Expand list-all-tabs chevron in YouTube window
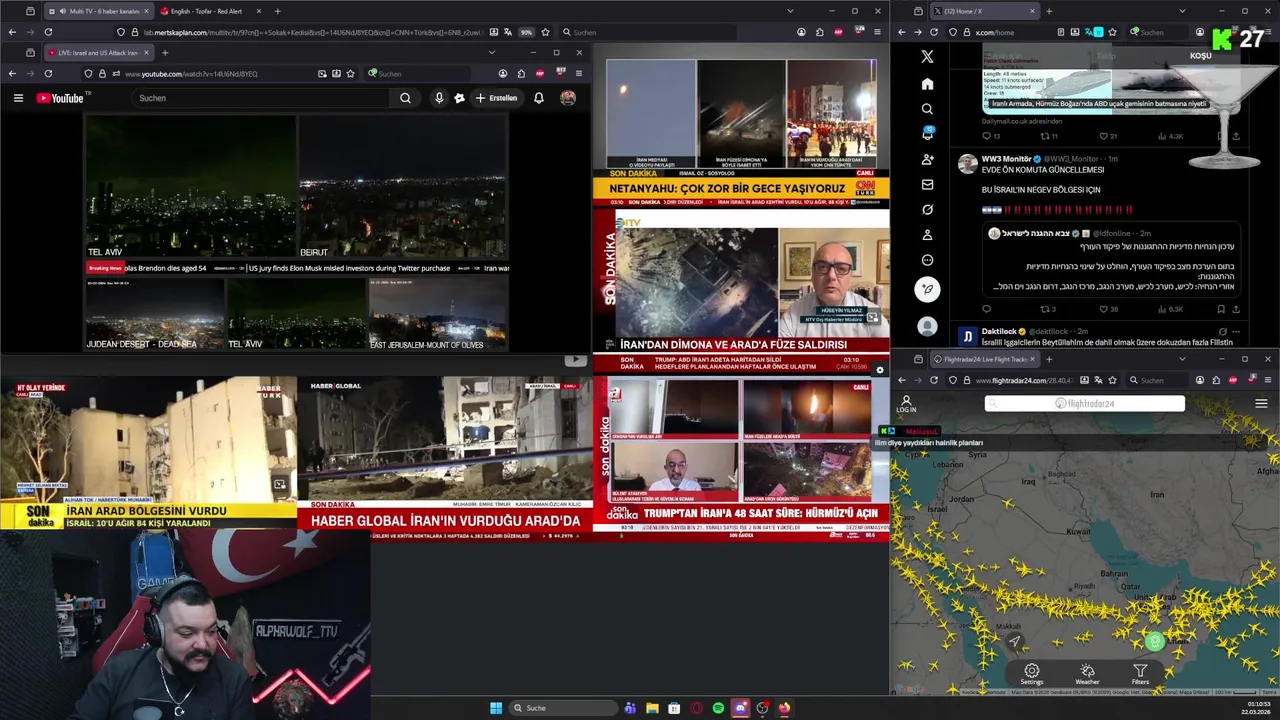 point(491,52)
